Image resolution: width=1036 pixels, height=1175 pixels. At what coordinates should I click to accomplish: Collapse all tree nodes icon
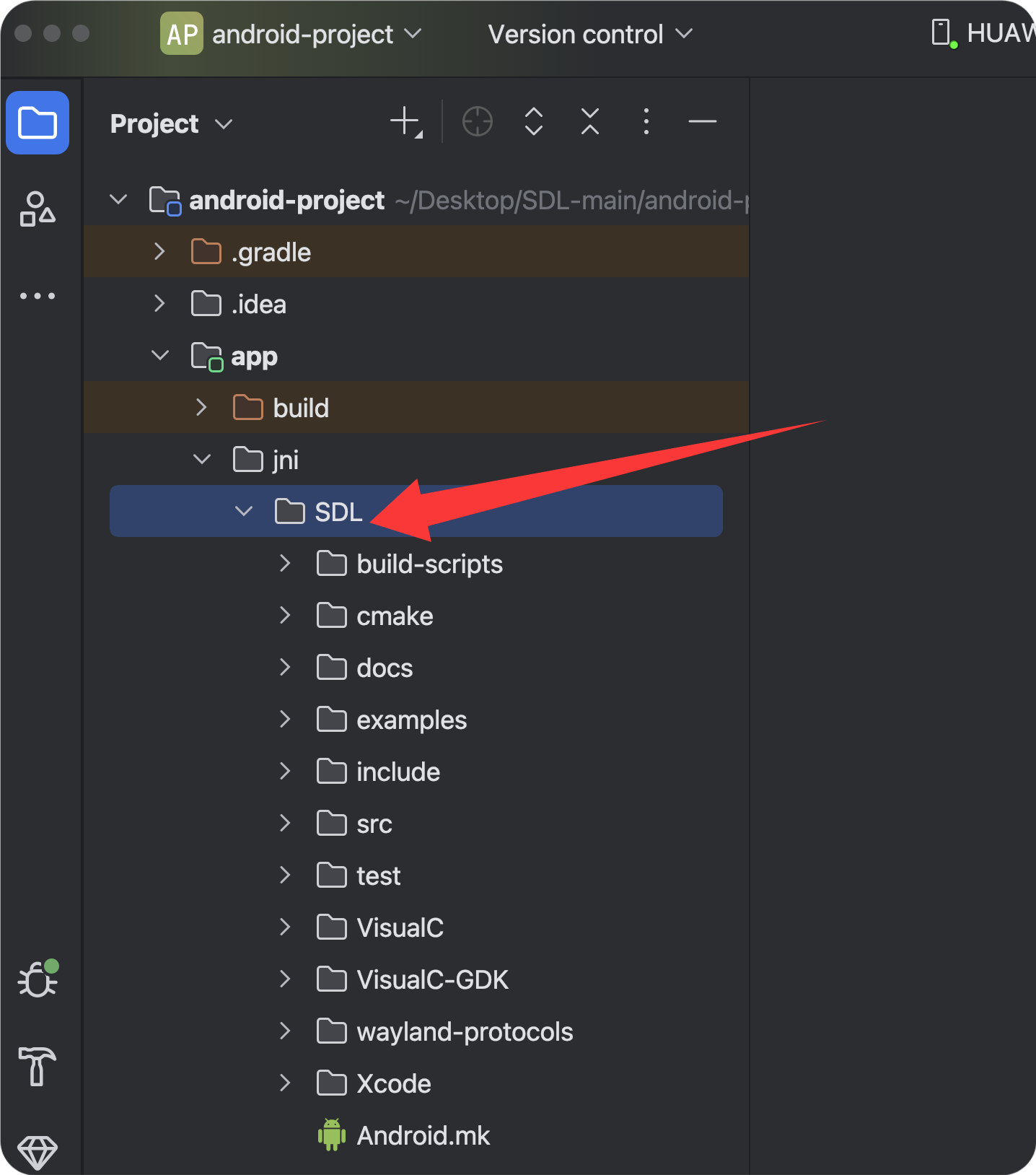(590, 121)
